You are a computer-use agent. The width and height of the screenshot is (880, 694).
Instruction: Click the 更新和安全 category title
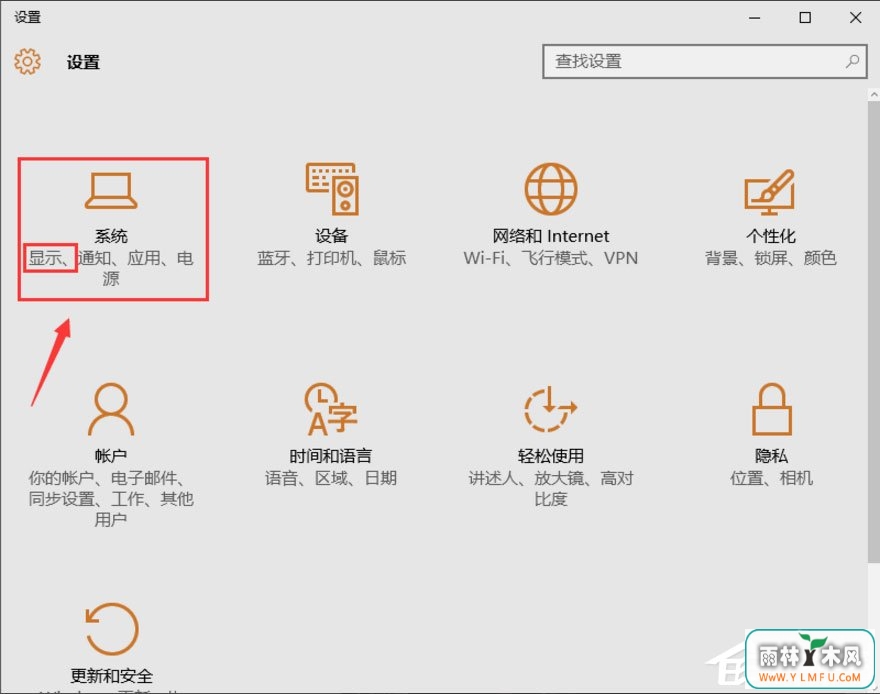pyautogui.click(x=111, y=676)
